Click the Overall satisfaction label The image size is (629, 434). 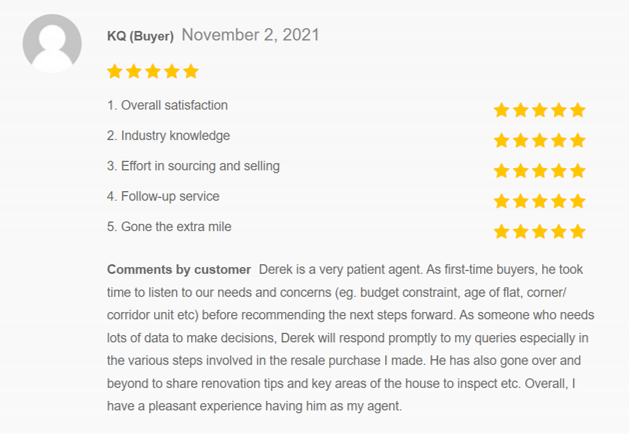167,105
